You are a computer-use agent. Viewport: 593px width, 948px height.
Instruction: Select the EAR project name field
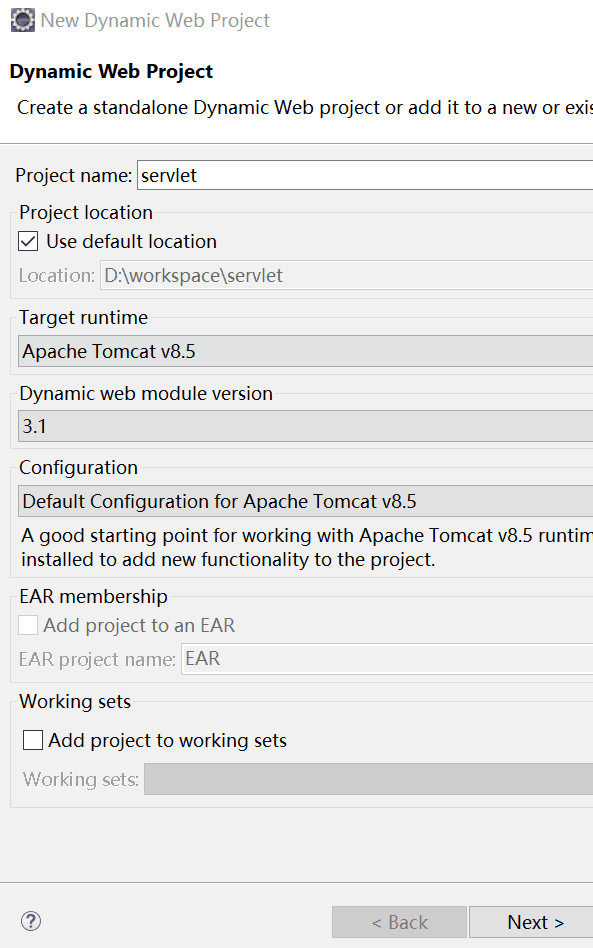pyautogui.click(x=387, y=658)
